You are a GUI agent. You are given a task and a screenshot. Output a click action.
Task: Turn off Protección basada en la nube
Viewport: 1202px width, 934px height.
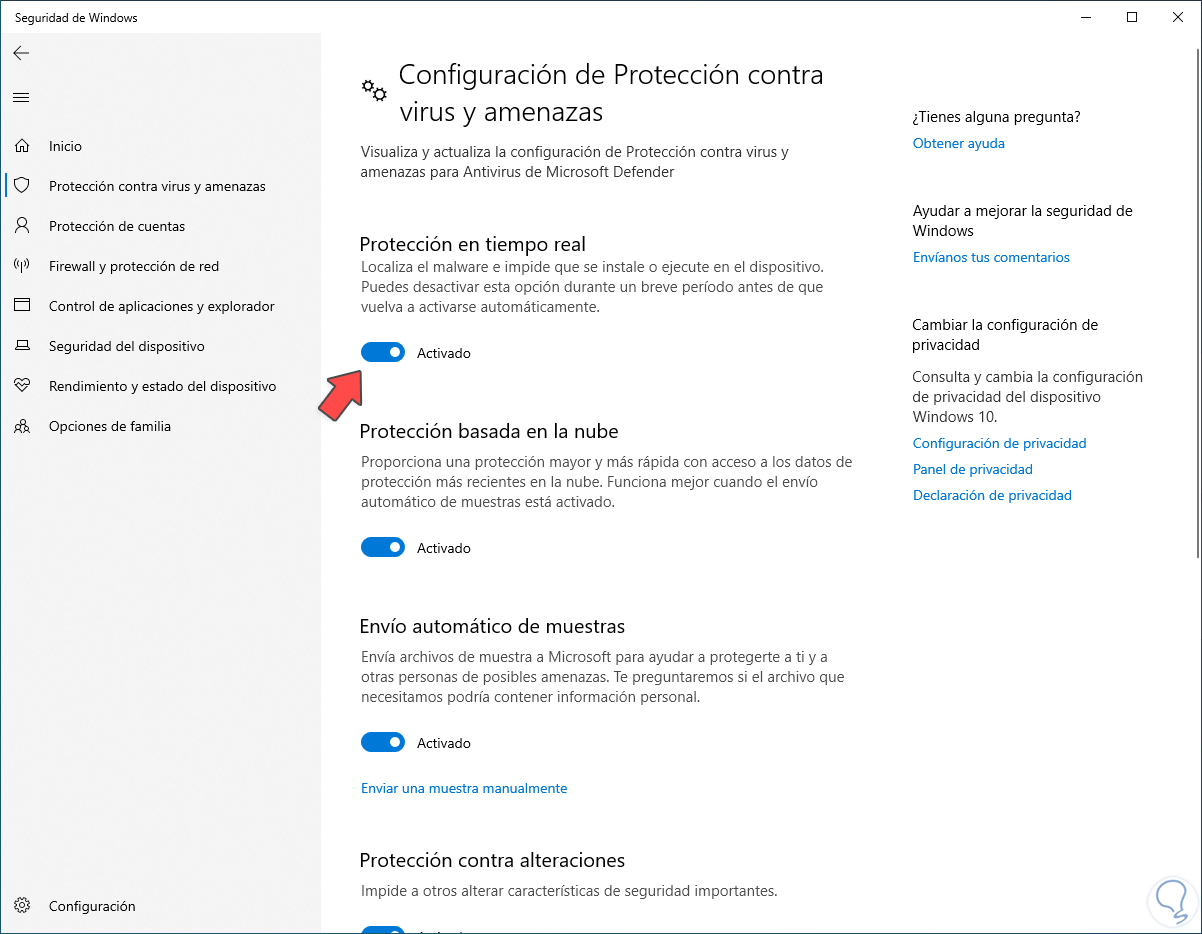tap(383, 547)
